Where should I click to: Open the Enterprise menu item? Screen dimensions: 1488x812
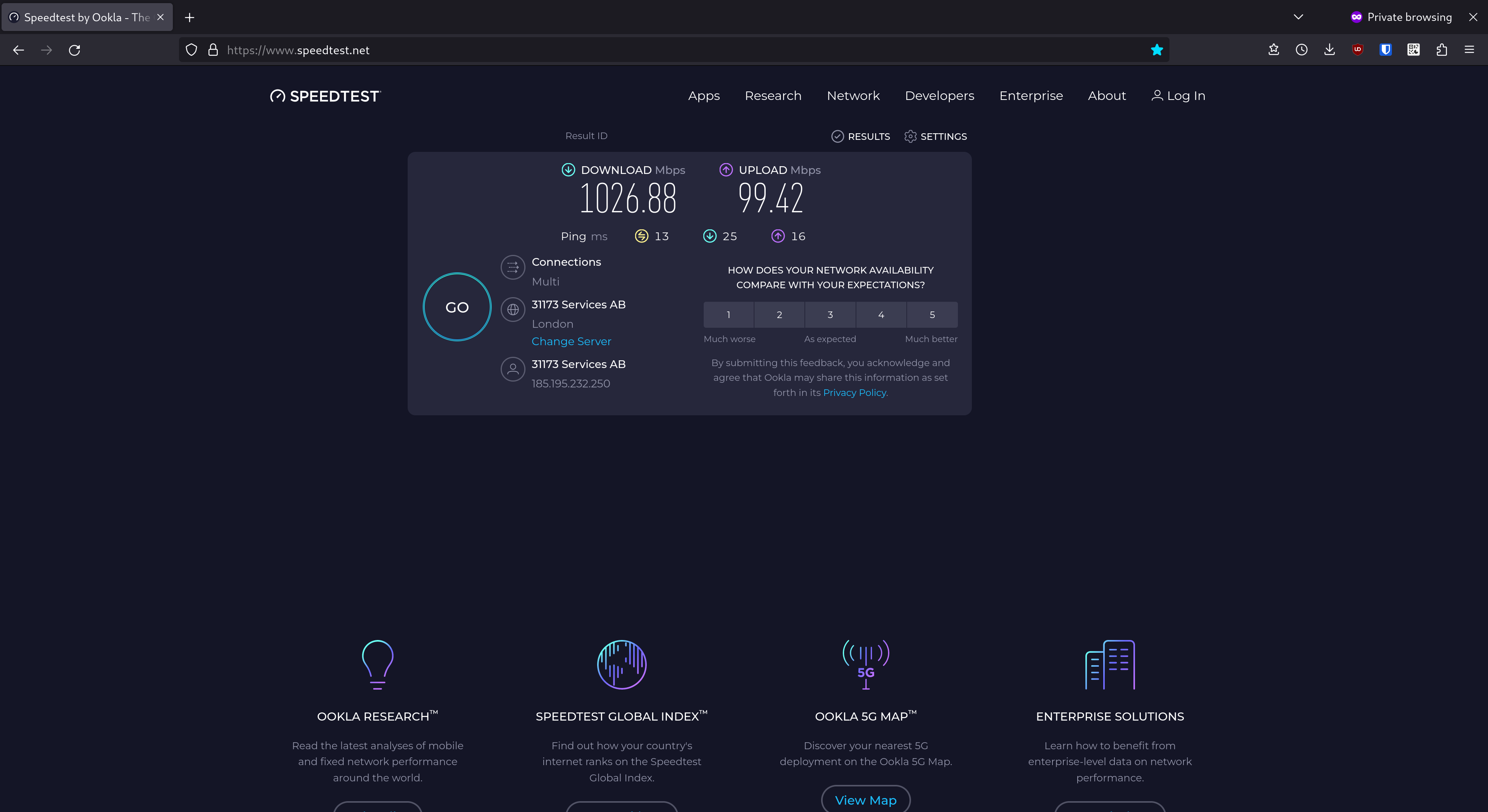pyautogui.click(x=1031, y=96)
